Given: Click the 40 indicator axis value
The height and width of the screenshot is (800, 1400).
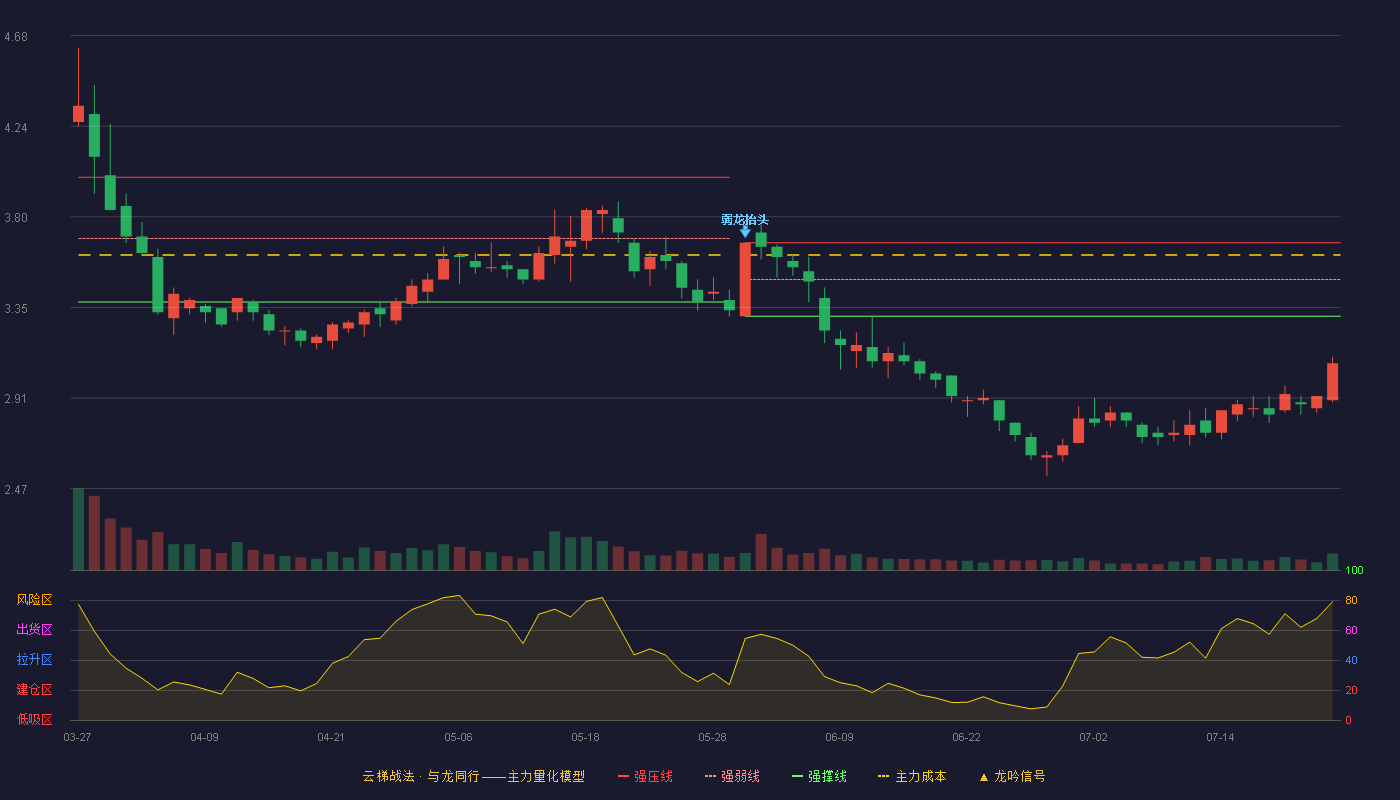Looking at the screenshot, I should pos(1351,660).
